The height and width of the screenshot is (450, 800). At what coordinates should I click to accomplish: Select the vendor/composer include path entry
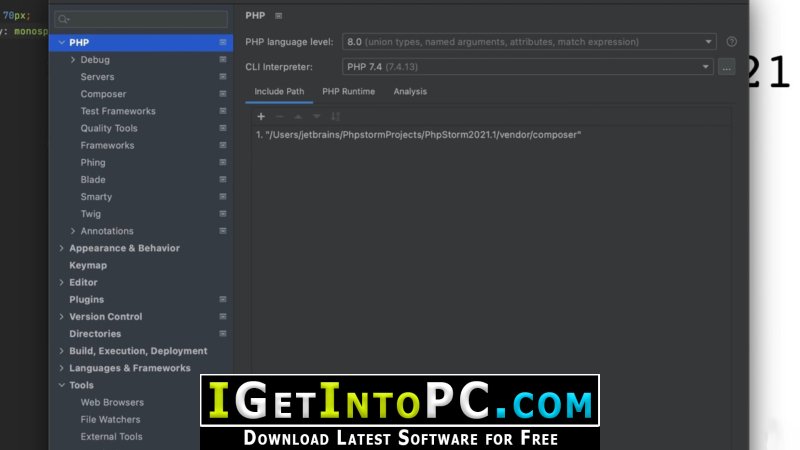coord(418,135)
